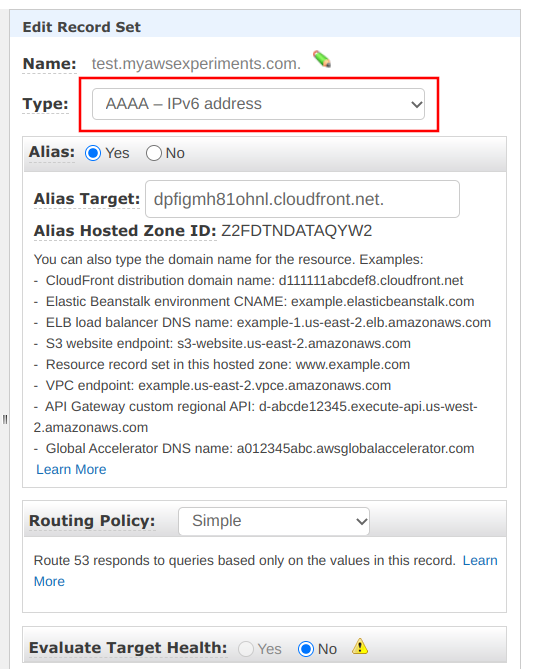Click the Alias Hosted Zone ID label
This screenshot has height=669, width=536.
click(125, 231)
